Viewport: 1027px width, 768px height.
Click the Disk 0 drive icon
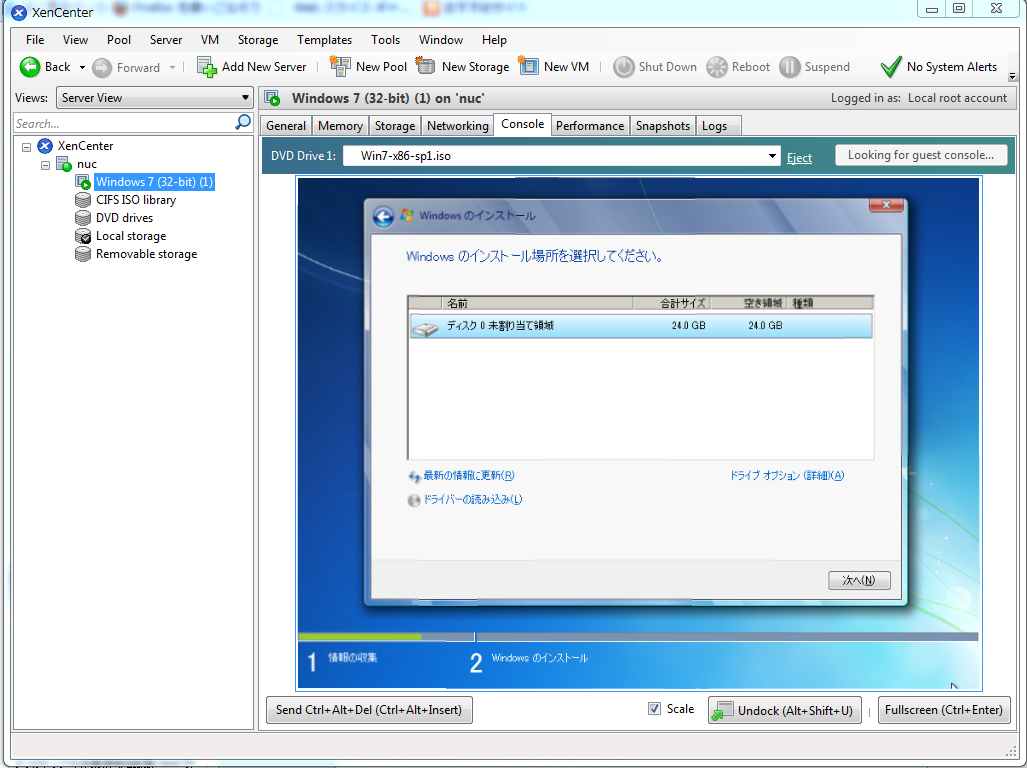click(425, 328)
